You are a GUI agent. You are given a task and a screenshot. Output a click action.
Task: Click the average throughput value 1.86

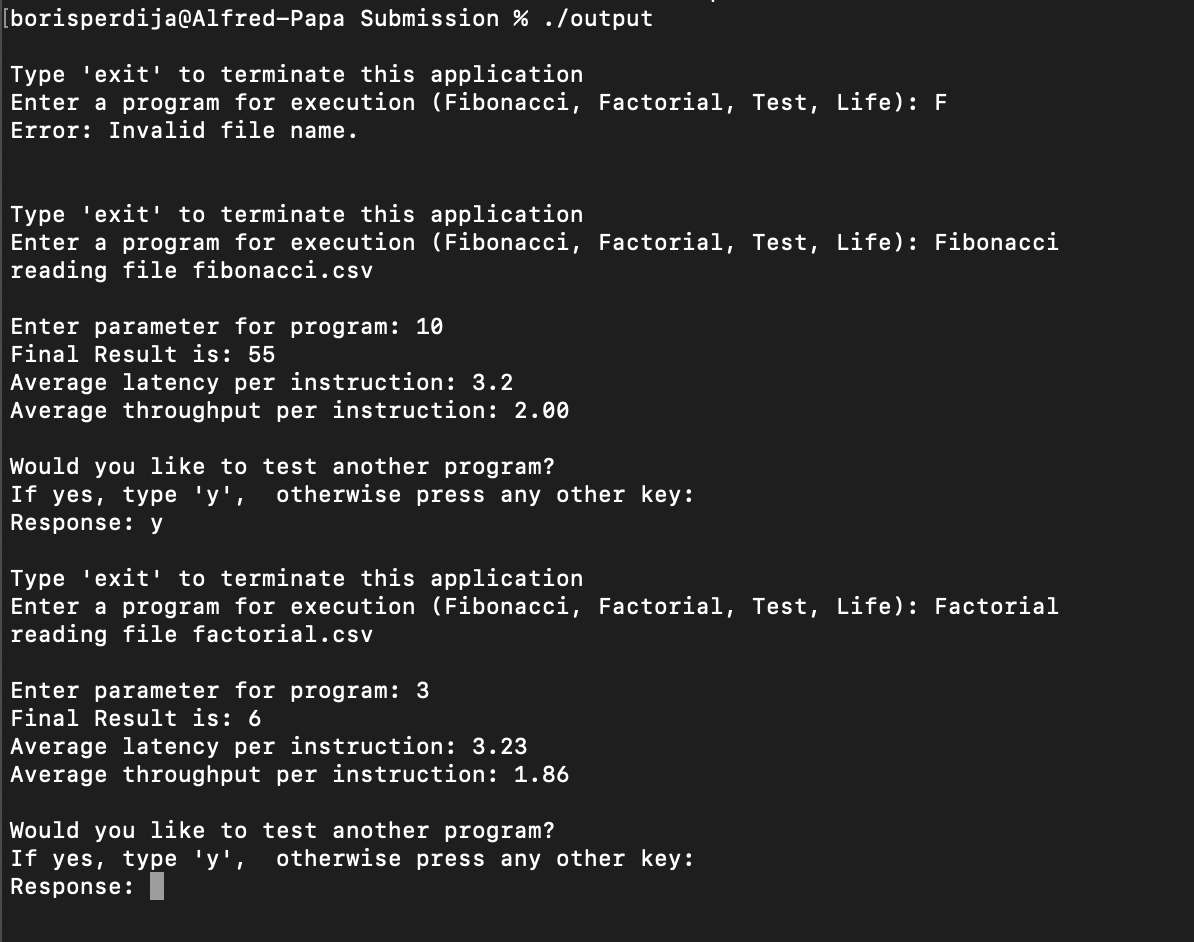tap(541, 775)
